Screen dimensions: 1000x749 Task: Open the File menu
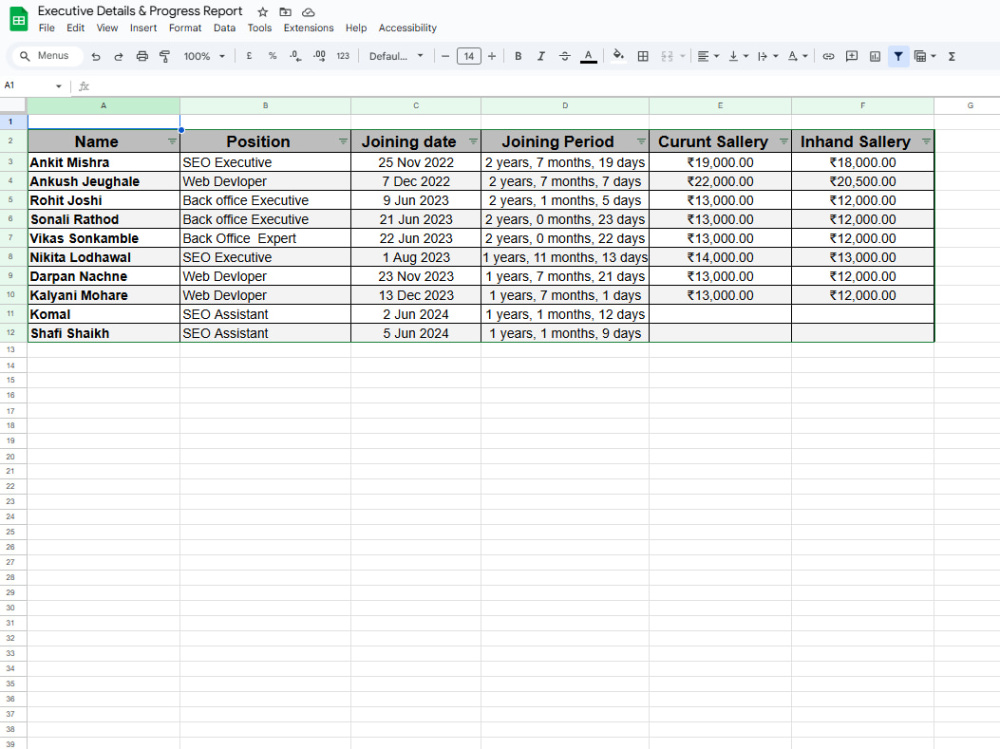tap(47, 28)
